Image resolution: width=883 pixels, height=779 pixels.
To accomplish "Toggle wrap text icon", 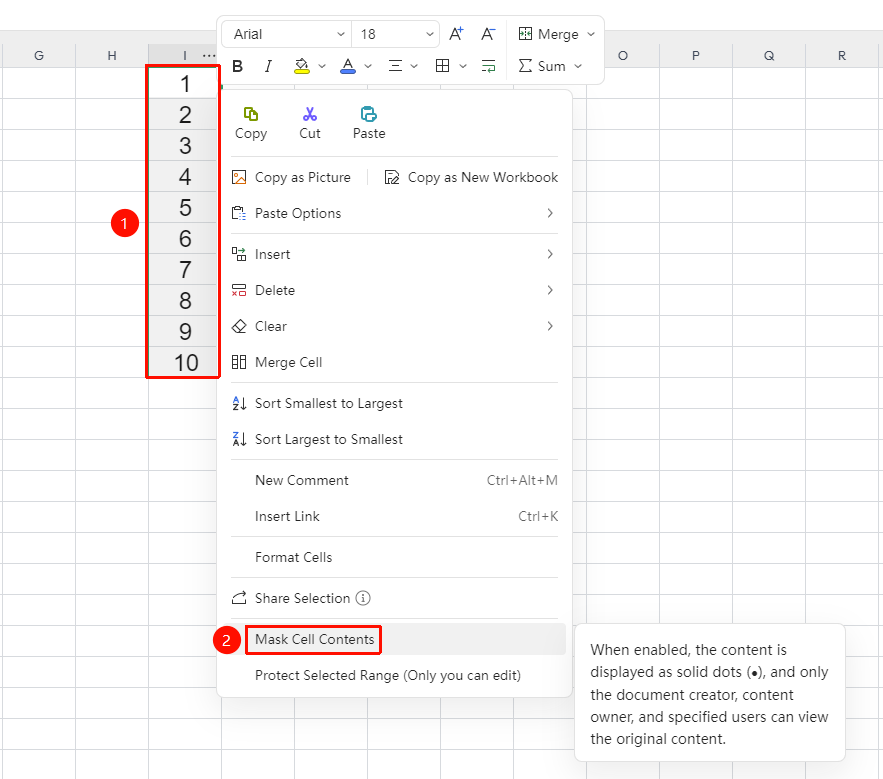I will [x=488, y=66].
